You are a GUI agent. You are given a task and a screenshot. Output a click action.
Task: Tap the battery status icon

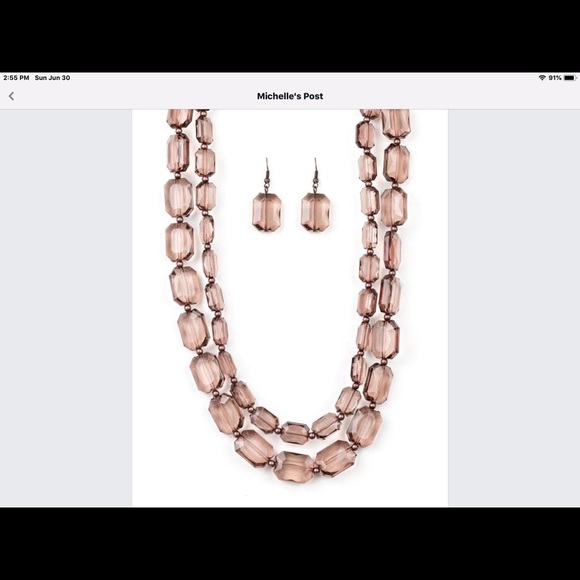[570, 78]
